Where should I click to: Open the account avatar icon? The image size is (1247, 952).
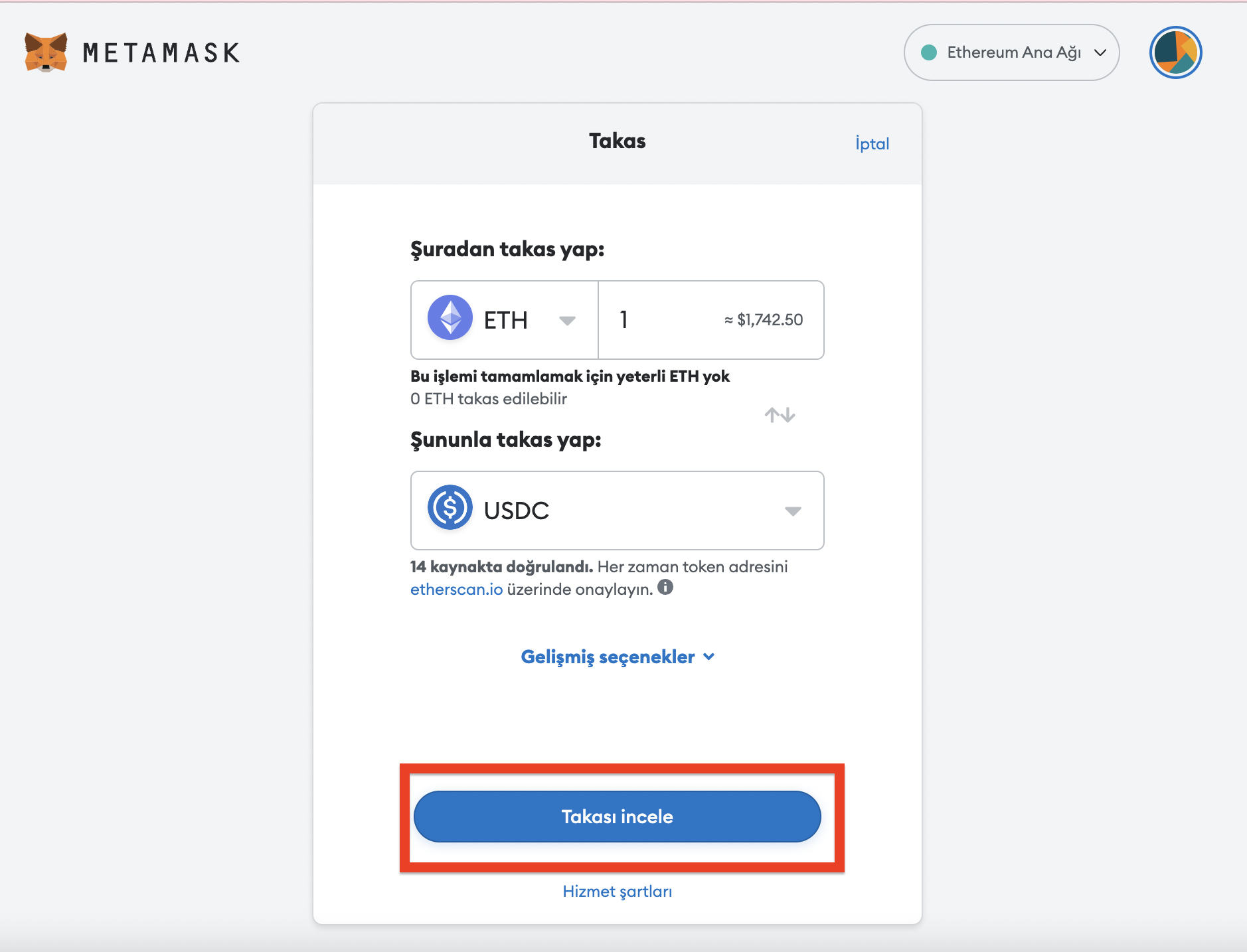click(1175, 52)
